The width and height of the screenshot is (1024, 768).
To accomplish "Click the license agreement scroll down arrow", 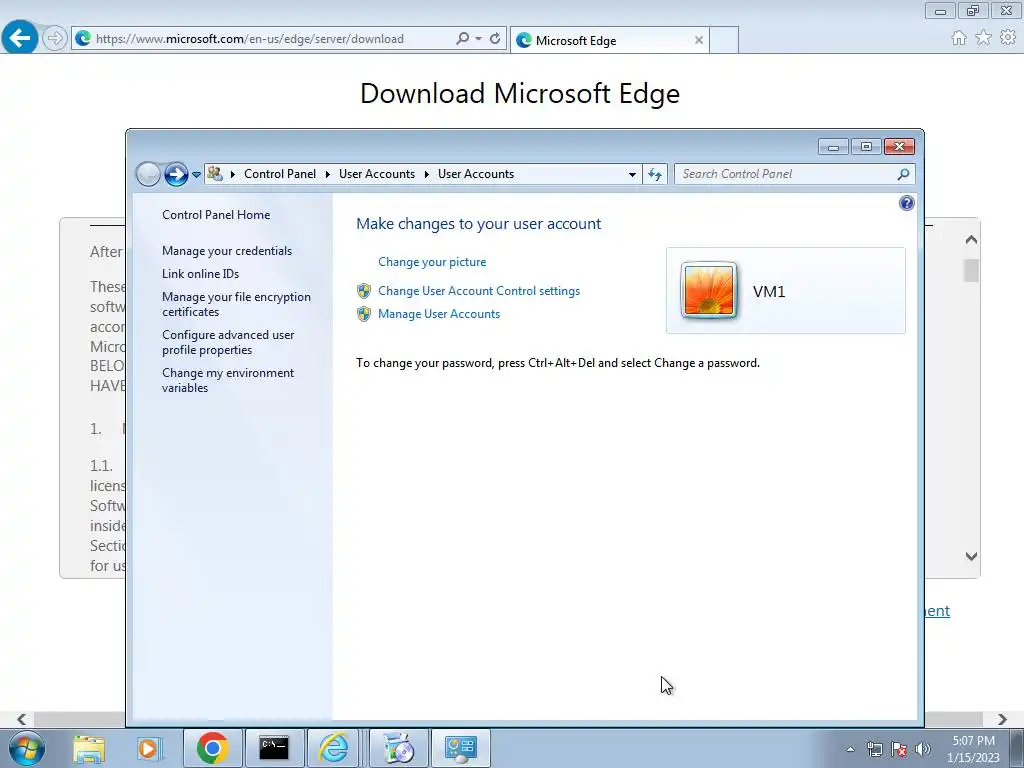I will click(971, 556).
